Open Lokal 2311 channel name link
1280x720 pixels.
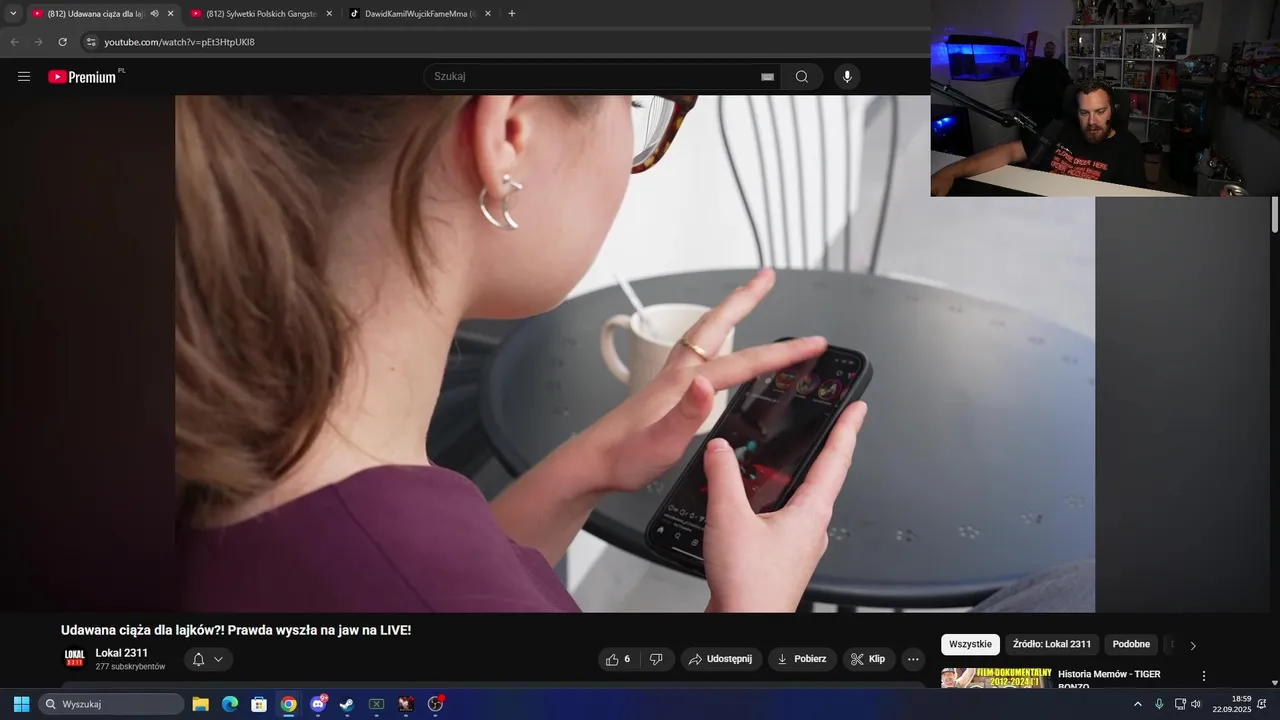(x=121, y=653)
